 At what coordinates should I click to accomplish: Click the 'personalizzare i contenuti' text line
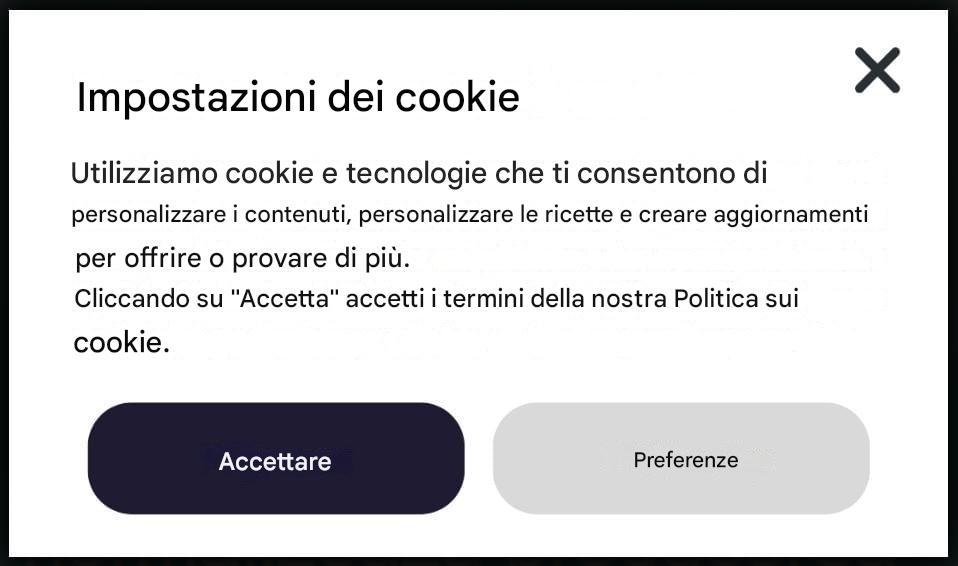(212, 215)
